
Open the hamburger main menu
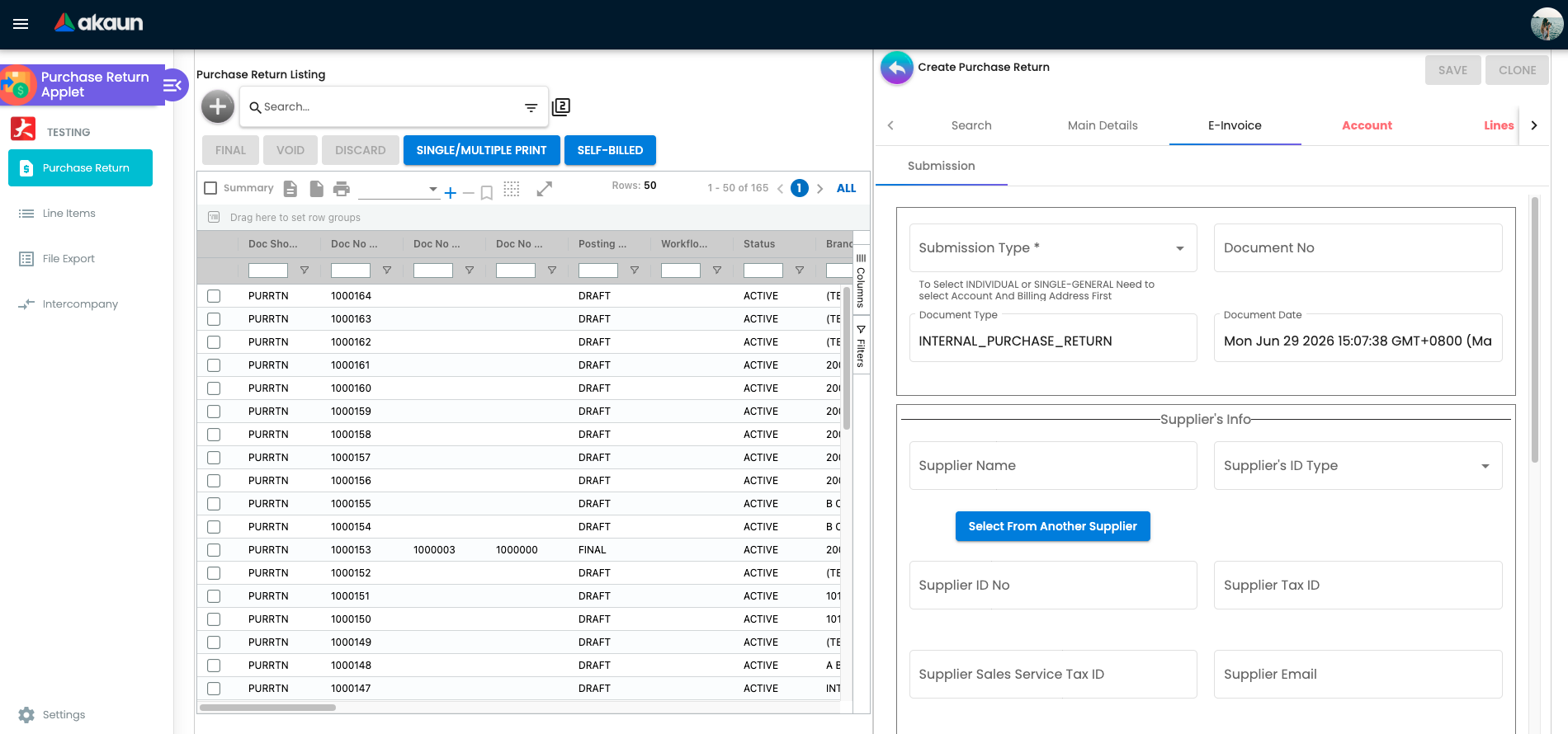click(21, 24)
